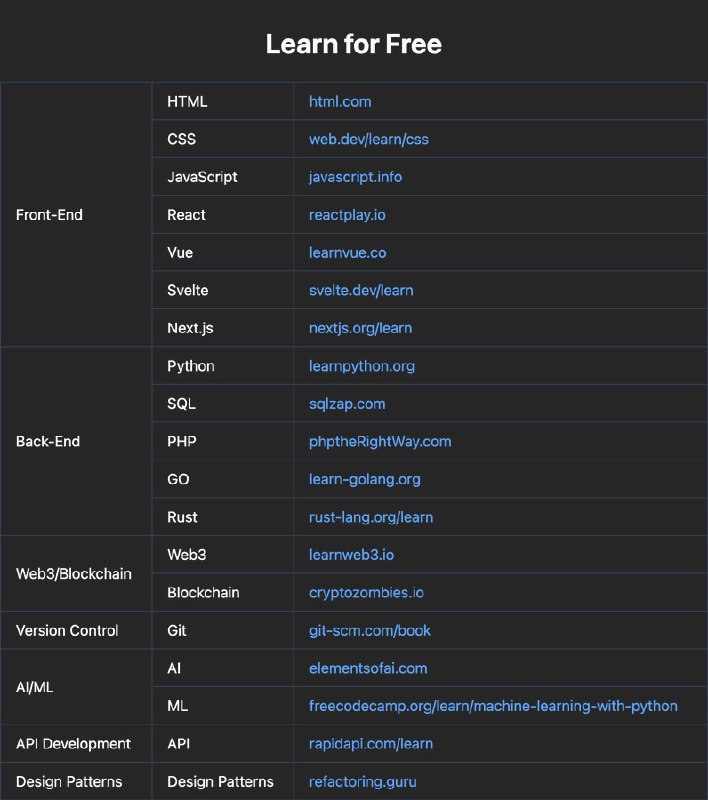Visit the javascript.info link
Image resolution: width=708 pixels, height=800 pixels.
pyautogui.click(x=355, y=177)
